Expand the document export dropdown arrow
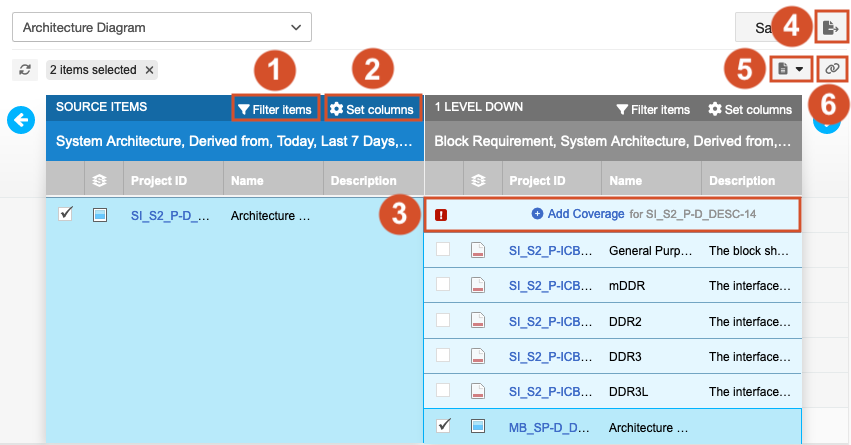 [799, 69]
